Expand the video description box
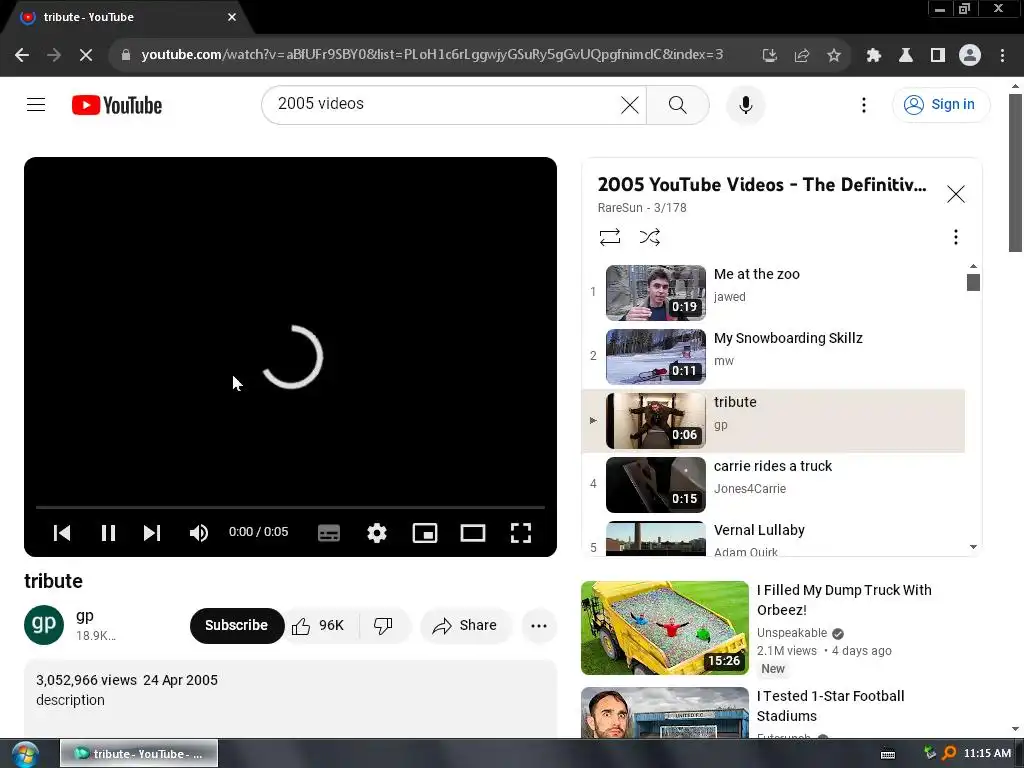Screen dimensions: 1024x768 point(290,699)
